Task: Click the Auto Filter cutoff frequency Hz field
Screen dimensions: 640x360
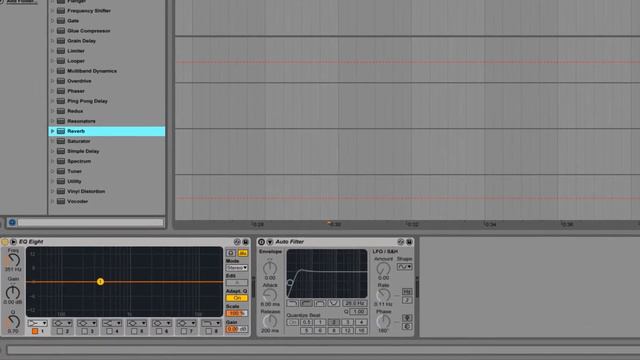Action: pyautogui.click(x=354, y=303)
